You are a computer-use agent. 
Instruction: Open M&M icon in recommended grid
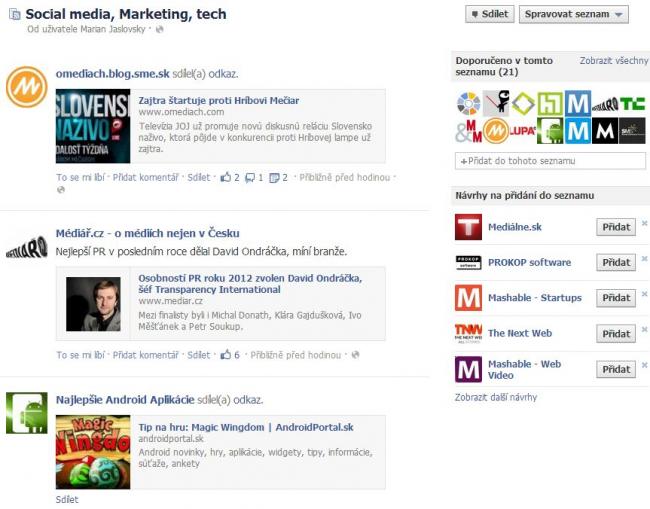pyautogui.click(x=468, y=131)
